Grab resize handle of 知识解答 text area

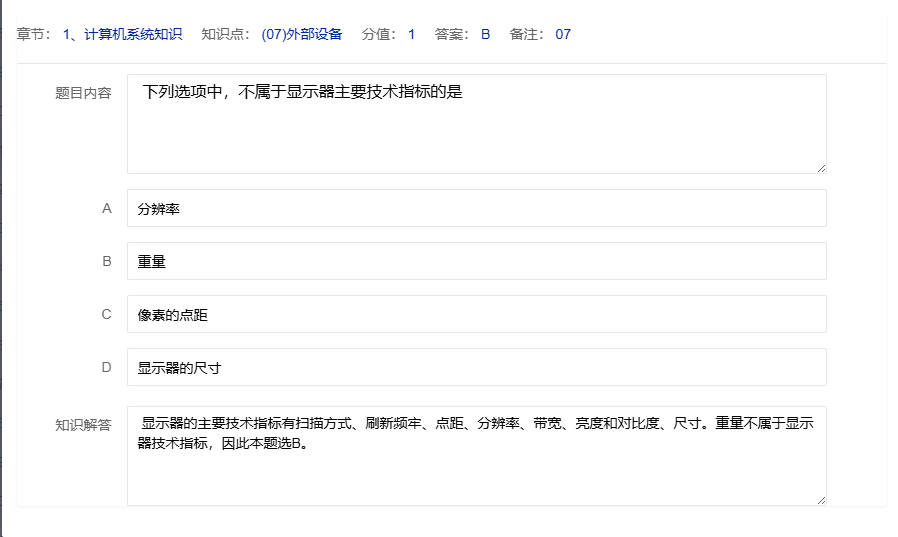(x=821, y=499)
